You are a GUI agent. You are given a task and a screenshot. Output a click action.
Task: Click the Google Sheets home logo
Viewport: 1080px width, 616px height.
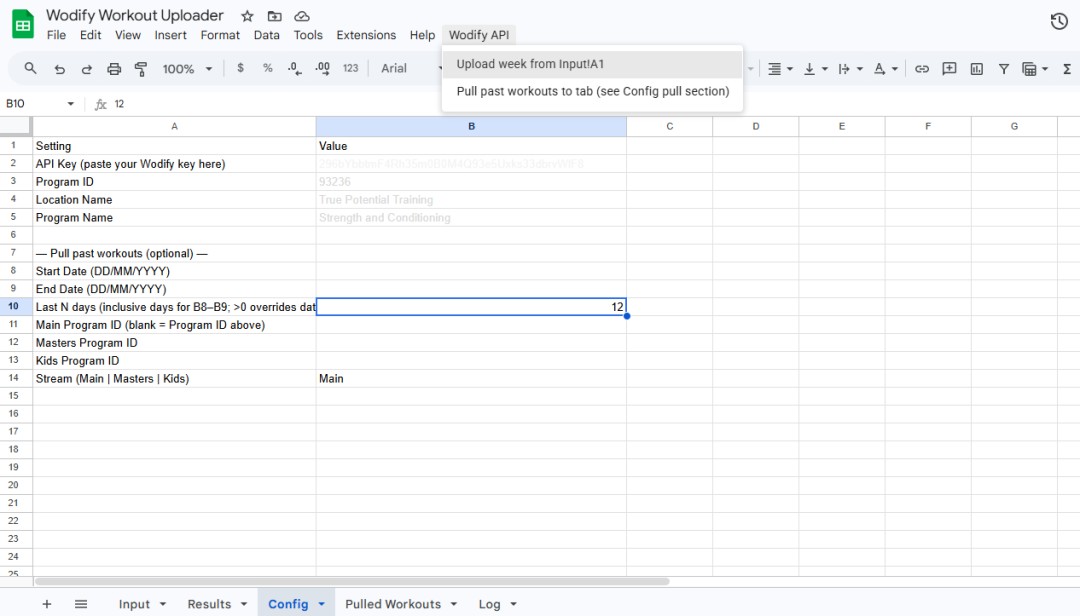pyautogui.click(x=23, y=24)
